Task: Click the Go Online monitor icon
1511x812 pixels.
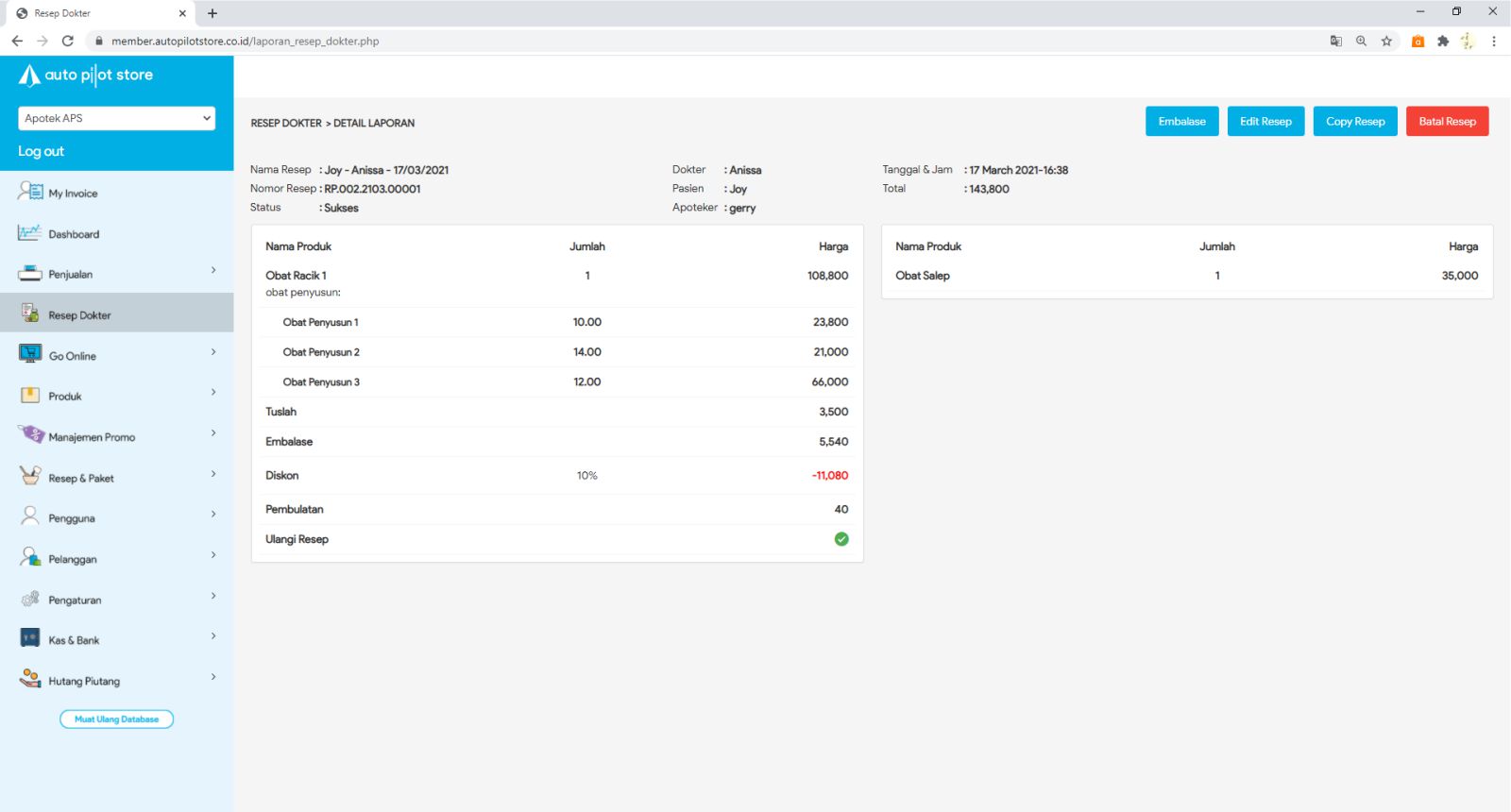Action: click(x=30, y=354)
